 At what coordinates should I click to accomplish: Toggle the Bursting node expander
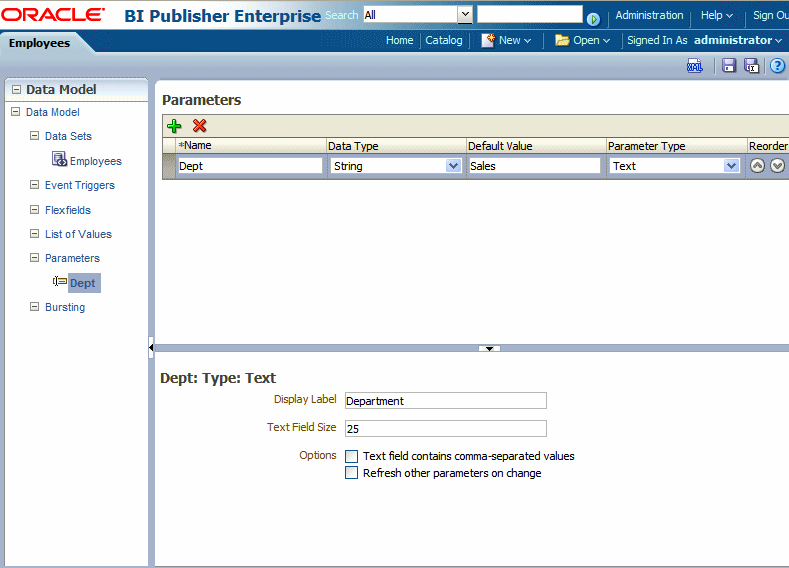pyautogui.click(x=34, y=306)
